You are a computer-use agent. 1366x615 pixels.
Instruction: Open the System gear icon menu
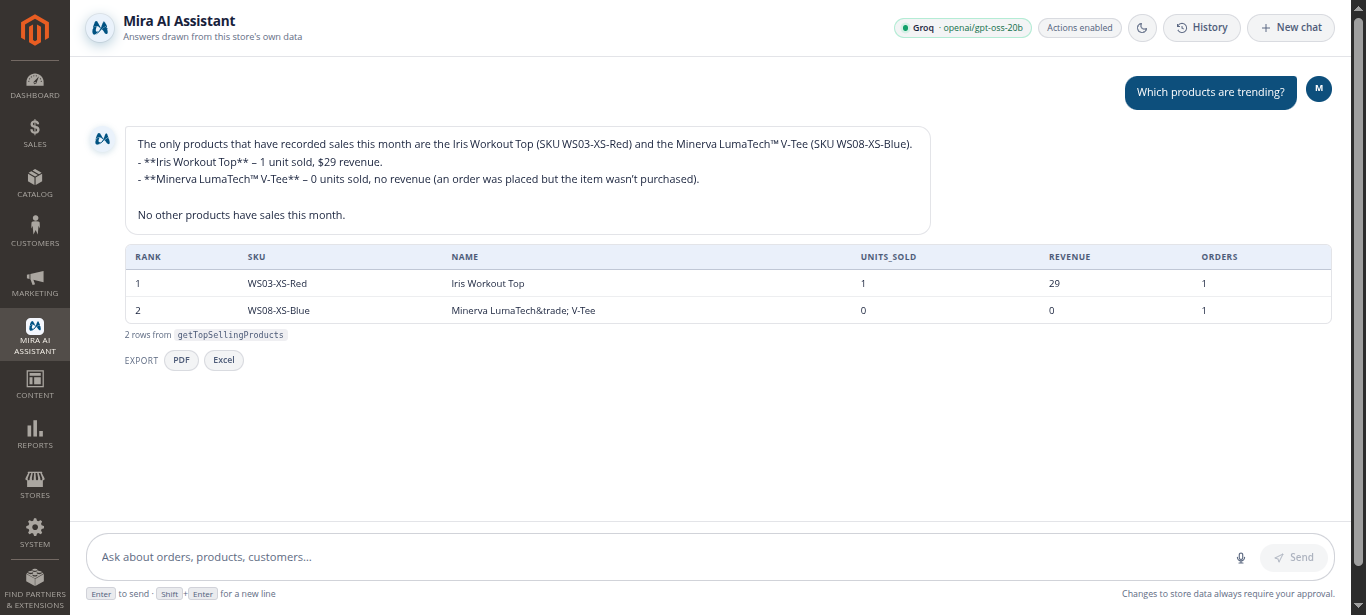35,534
